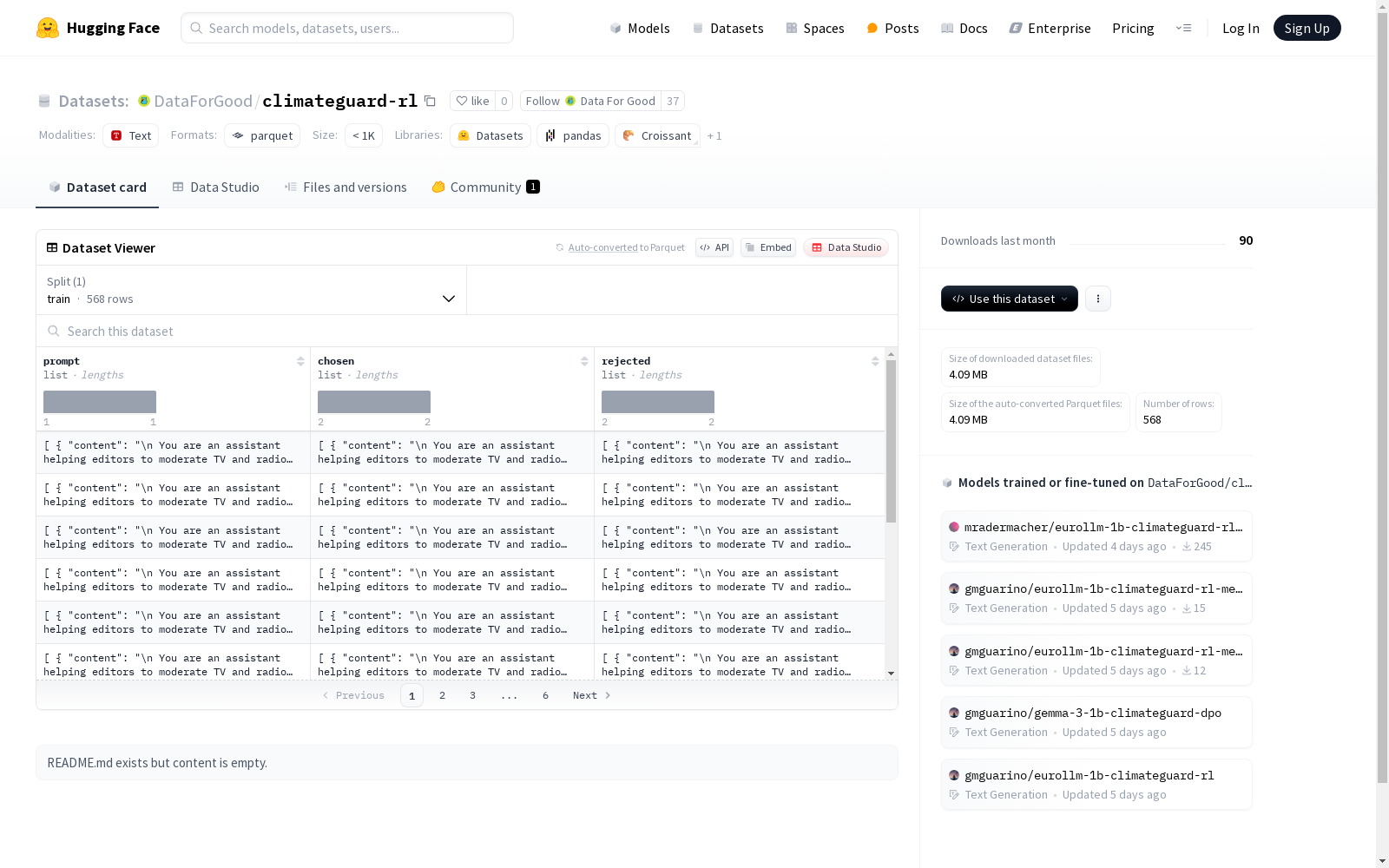Open Posts in the top navigation

(x=892, y=28)
